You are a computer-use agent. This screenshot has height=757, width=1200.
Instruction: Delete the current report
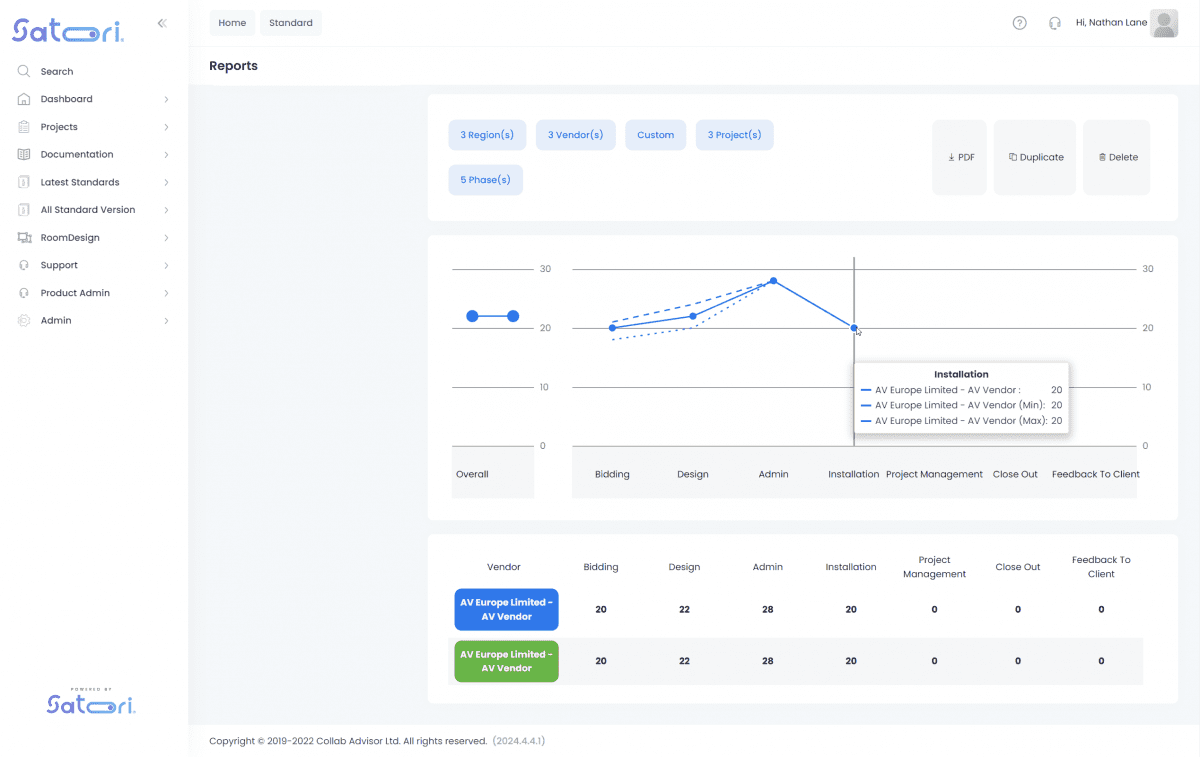1117,157
